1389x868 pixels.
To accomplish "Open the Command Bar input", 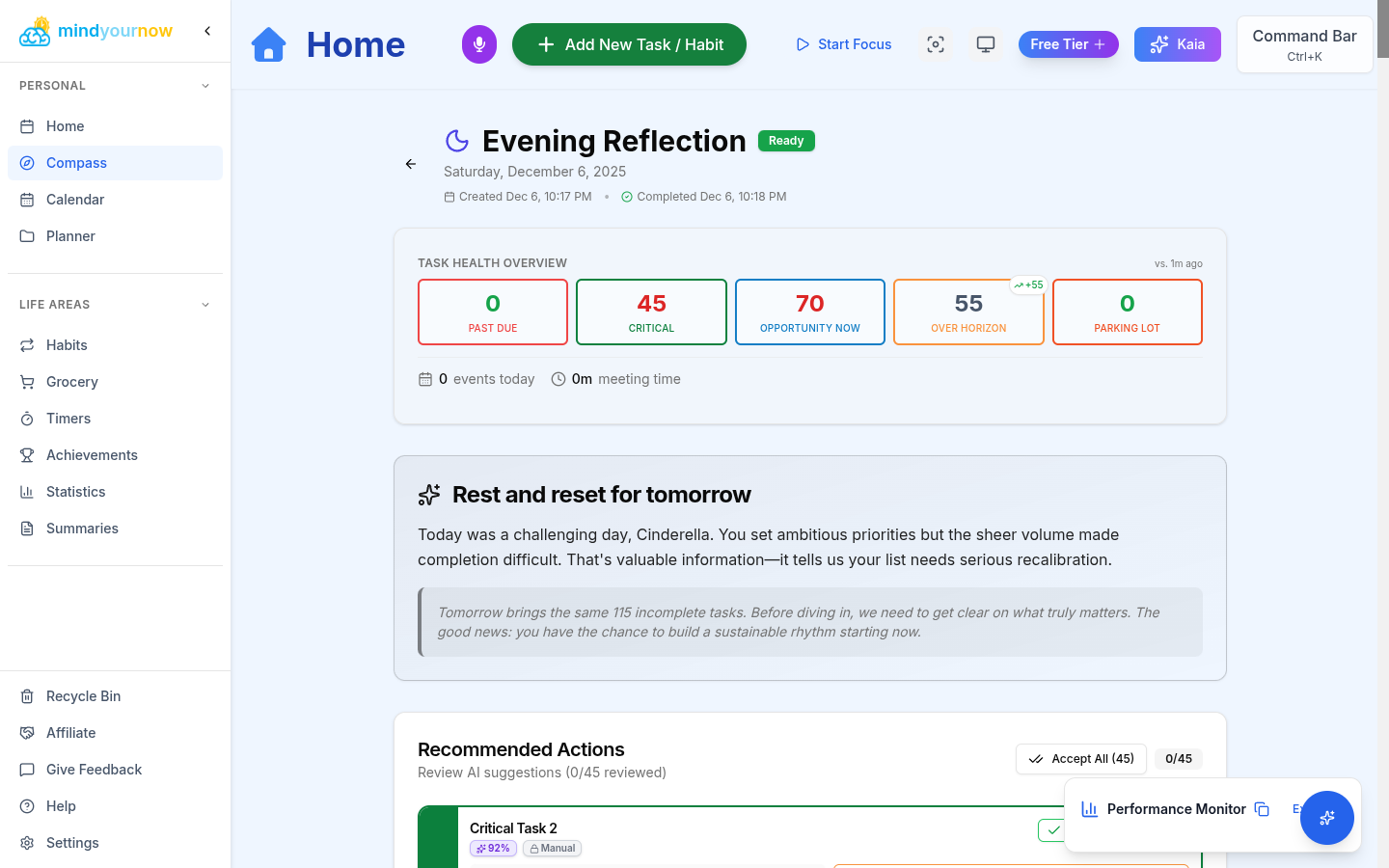I will (1304, 44).
